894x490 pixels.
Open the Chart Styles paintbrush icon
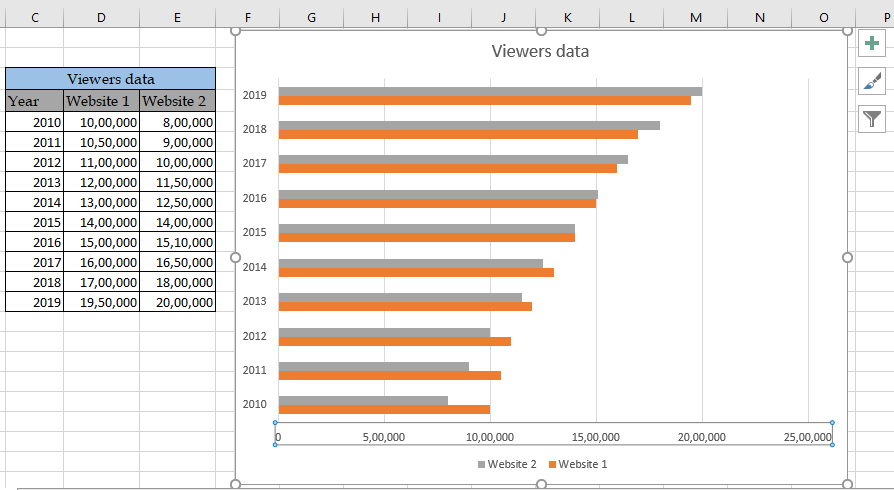[x=872, y=82]
